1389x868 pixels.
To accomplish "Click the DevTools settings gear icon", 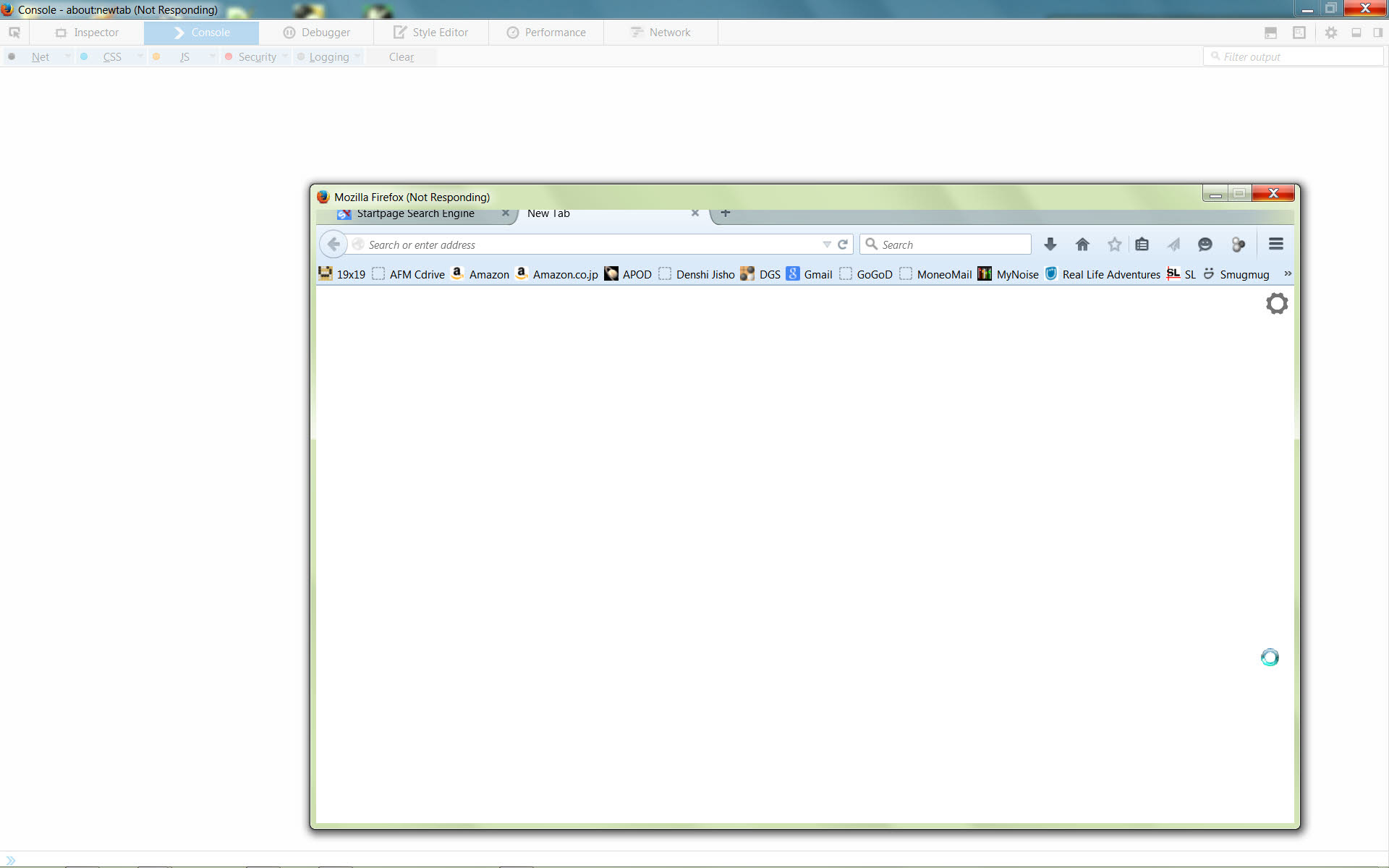I will 1331,32.
